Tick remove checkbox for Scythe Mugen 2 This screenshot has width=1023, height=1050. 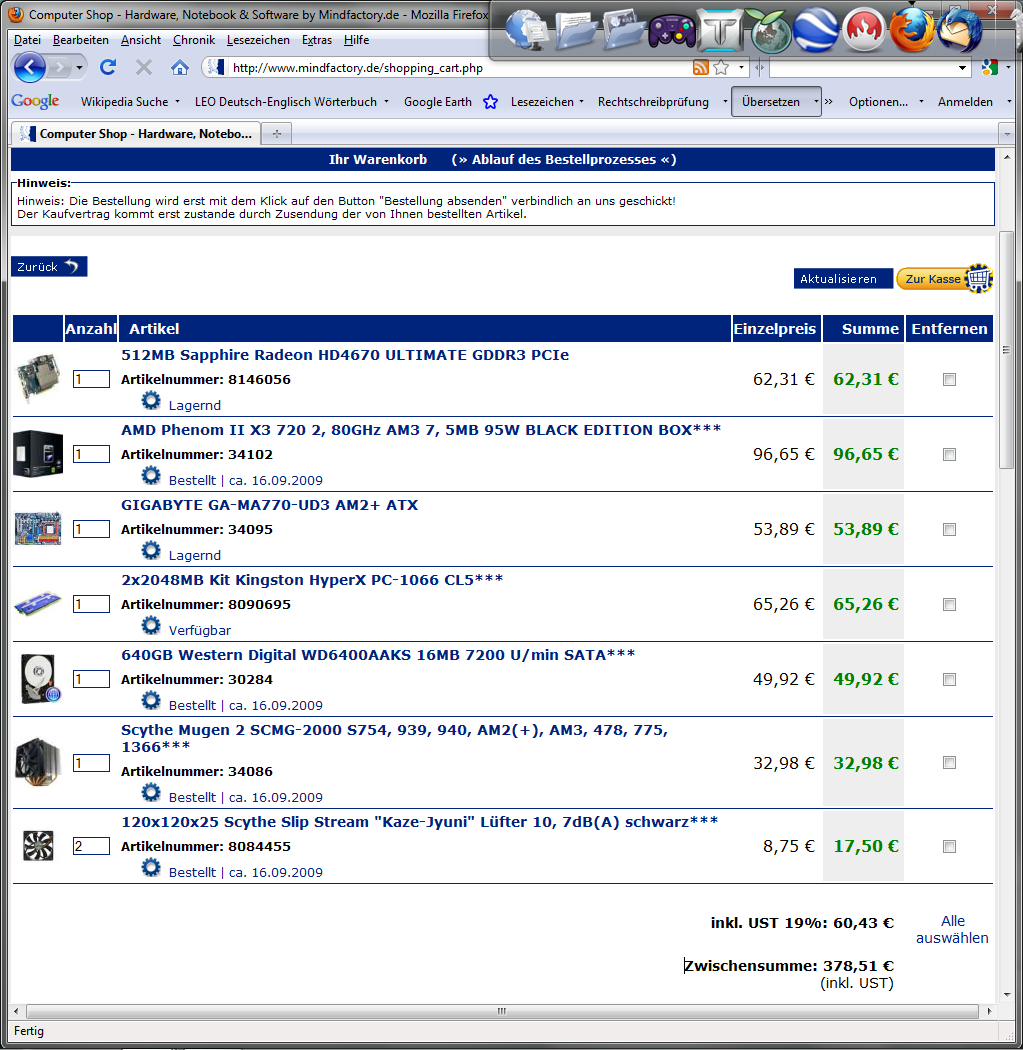tap(949, 763)
